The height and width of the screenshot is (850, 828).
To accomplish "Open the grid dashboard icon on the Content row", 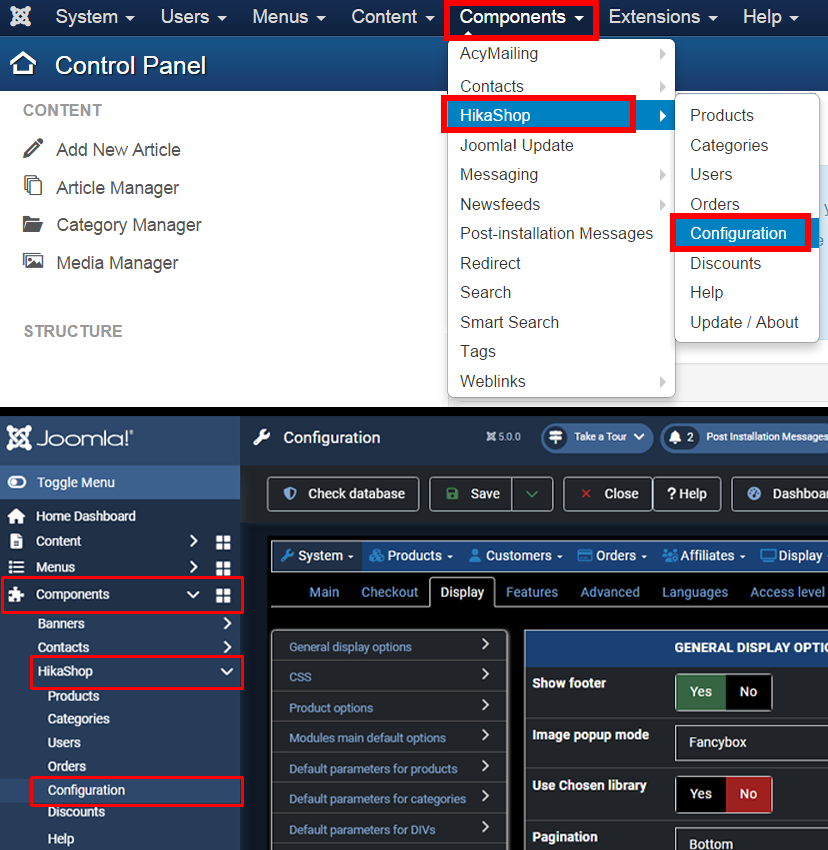I will click(x=223, y=542).
